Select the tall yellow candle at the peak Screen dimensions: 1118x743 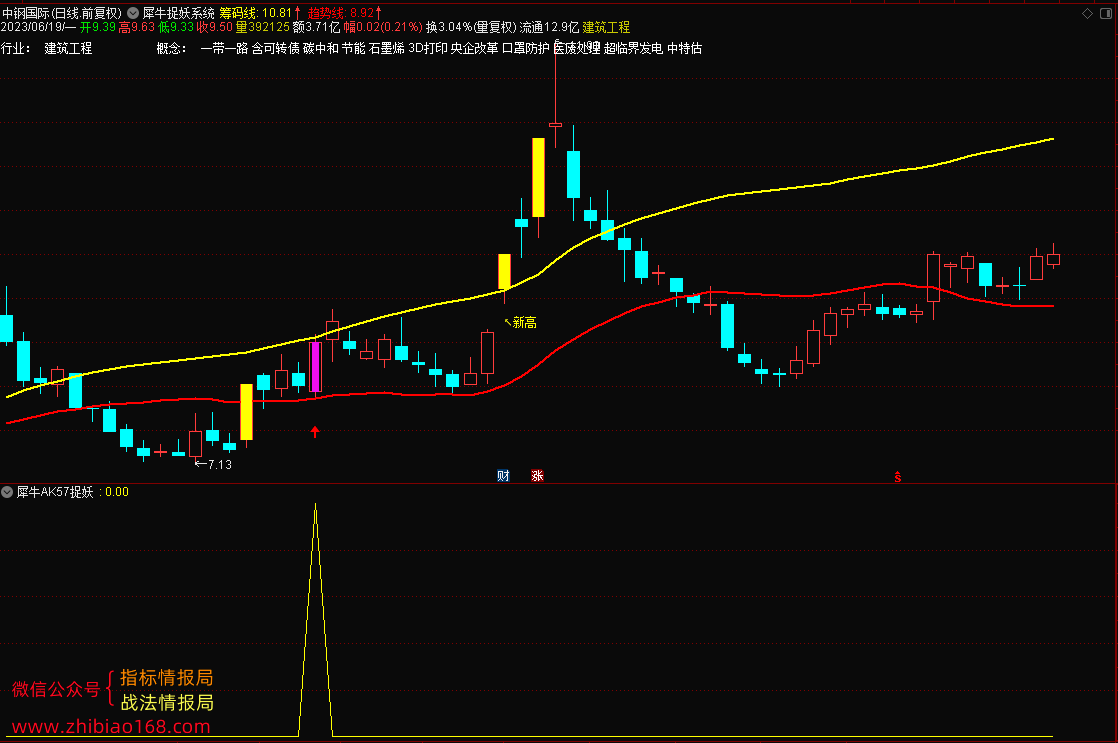coord(538,178)
